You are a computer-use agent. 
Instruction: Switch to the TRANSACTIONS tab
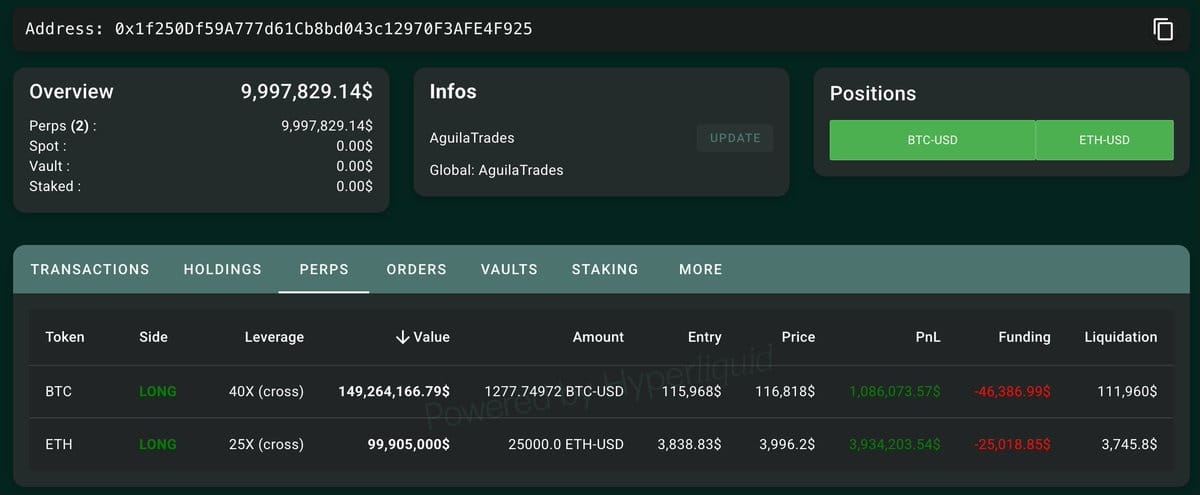(x=90, y=269)
